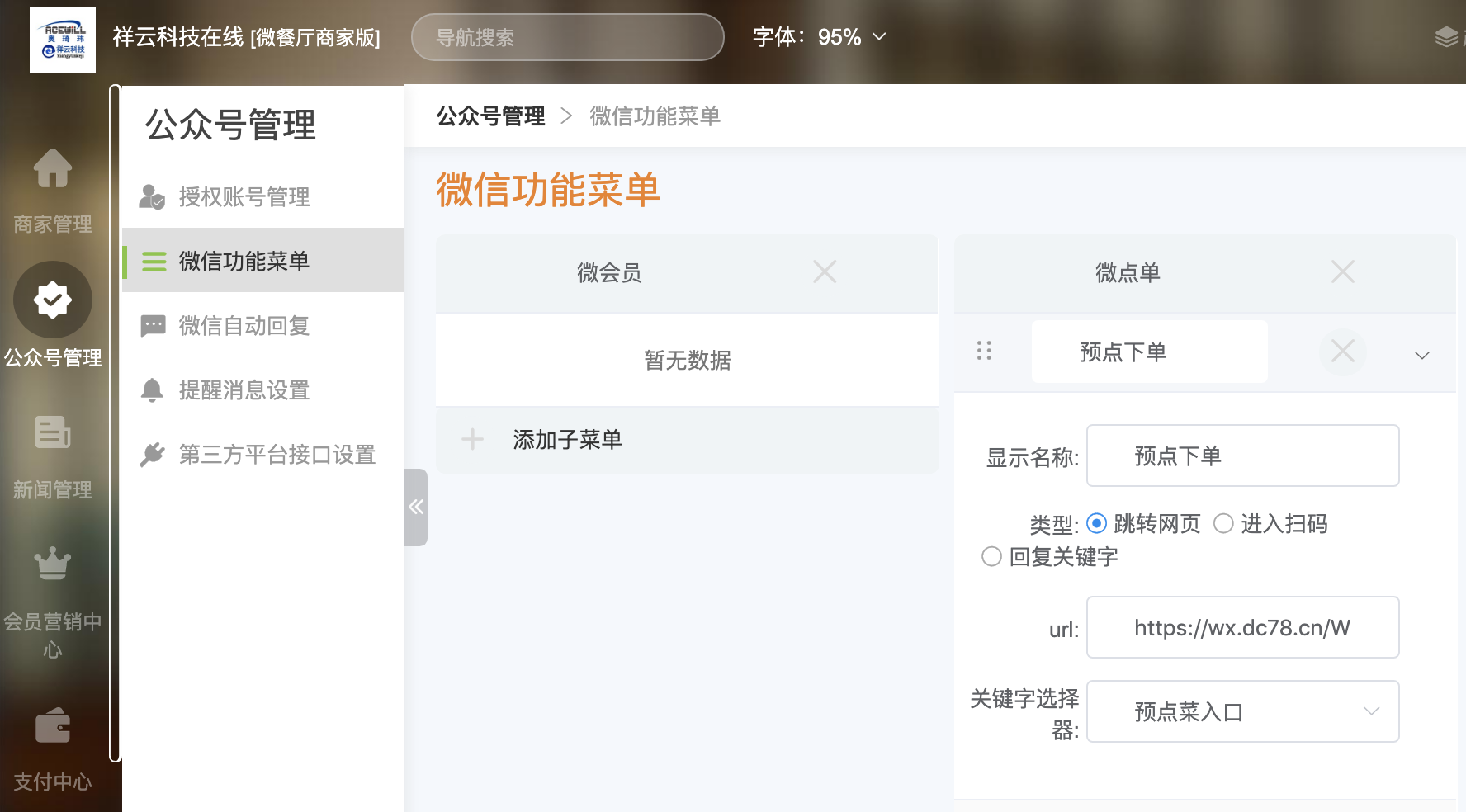Open 提醒消息设置 menu item
The image size is (1466, 812).
point(263,389)
